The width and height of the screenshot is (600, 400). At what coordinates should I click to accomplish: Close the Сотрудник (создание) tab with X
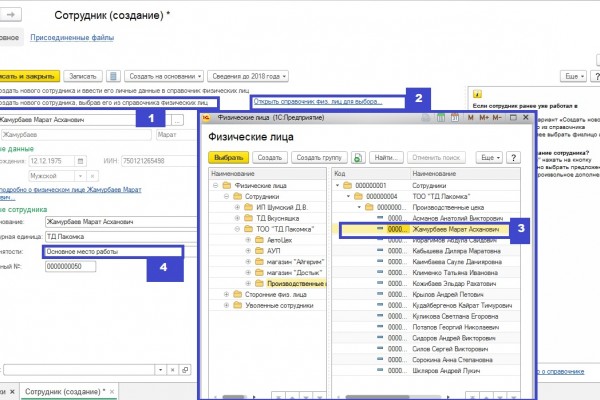point(112,392)
